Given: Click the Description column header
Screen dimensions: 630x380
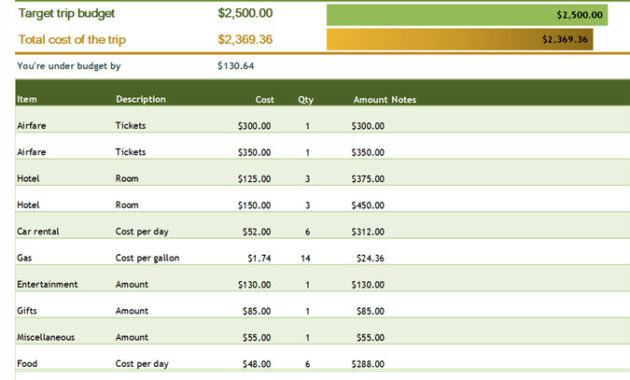Looking at the screenshot, I should click(141, 99).
